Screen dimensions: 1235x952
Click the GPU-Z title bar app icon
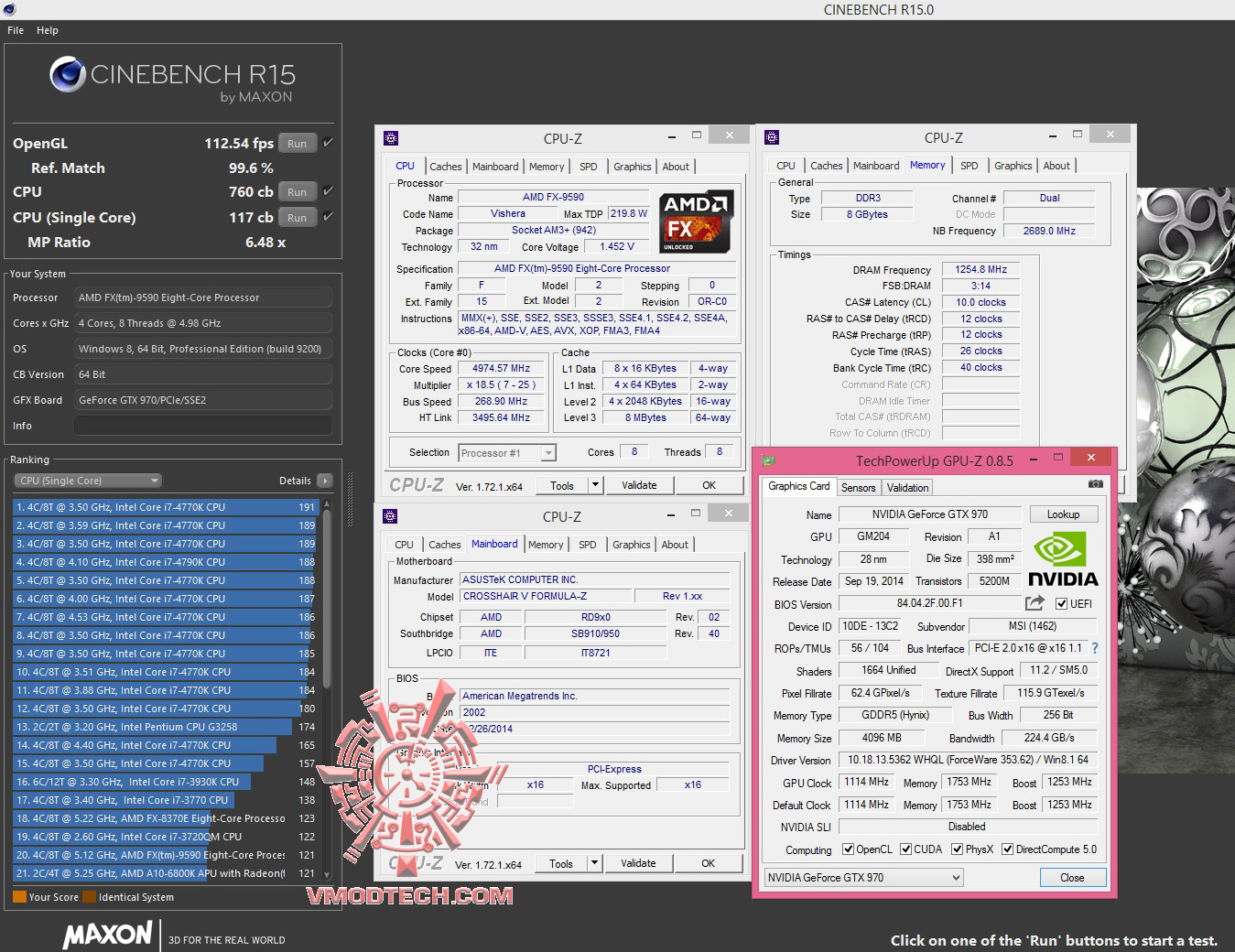coord(769,460)
